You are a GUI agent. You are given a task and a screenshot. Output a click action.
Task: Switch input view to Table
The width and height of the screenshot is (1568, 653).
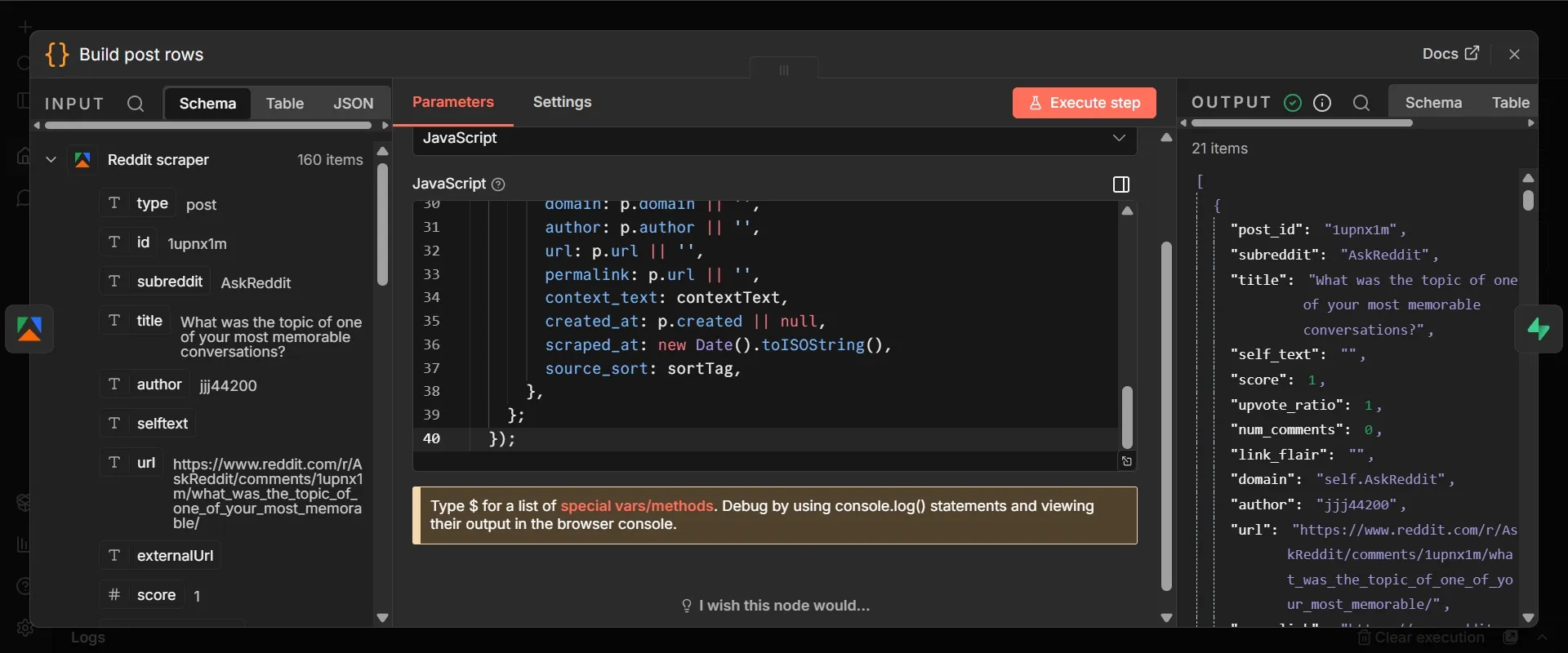(285, 104)
